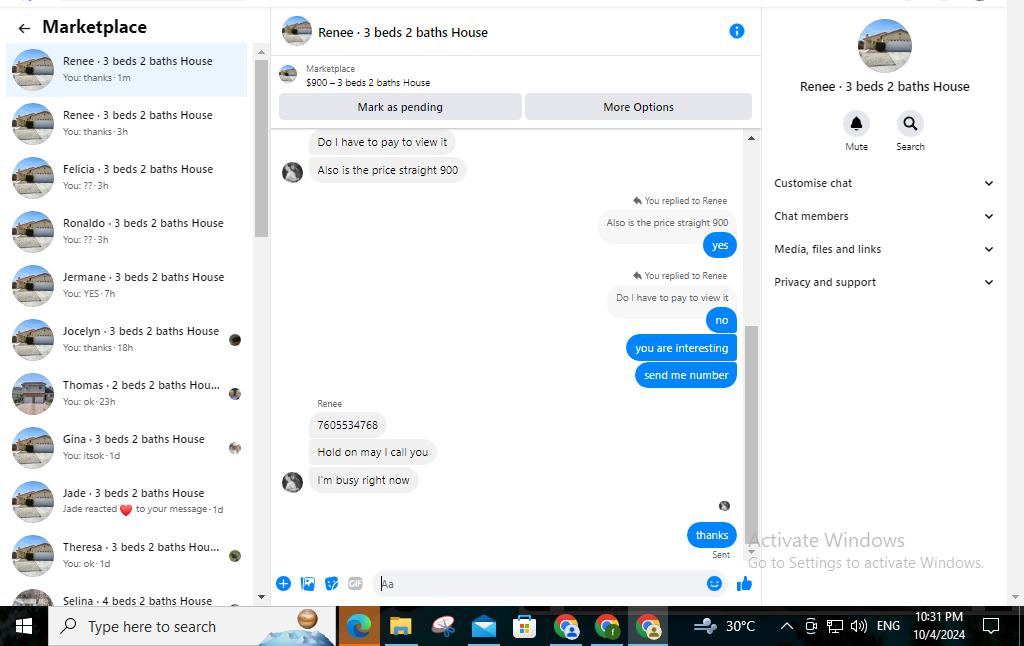Open the Felicia 3 beds 2 baths conversation
1024x646 pixels.
[x=127, y=178]
